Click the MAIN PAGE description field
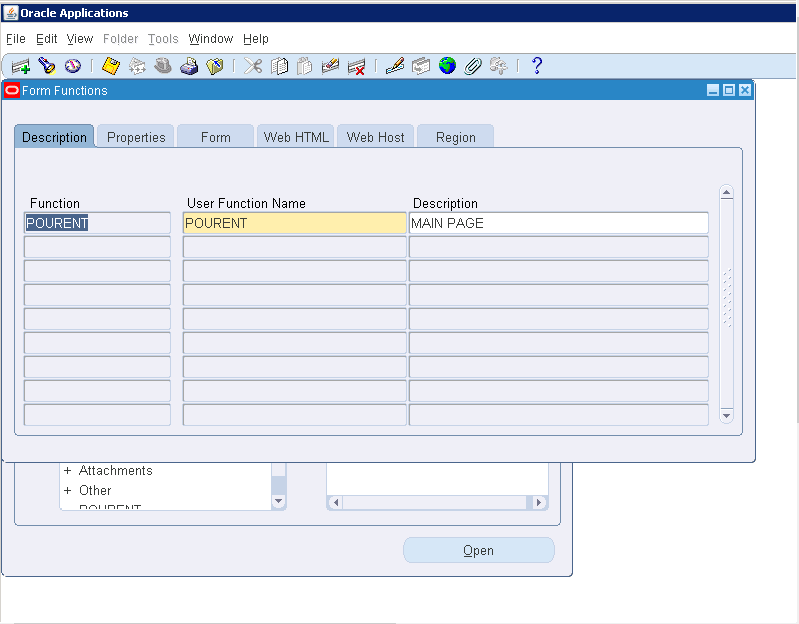The height and width of the screenshot is (624, 799). 558,223
